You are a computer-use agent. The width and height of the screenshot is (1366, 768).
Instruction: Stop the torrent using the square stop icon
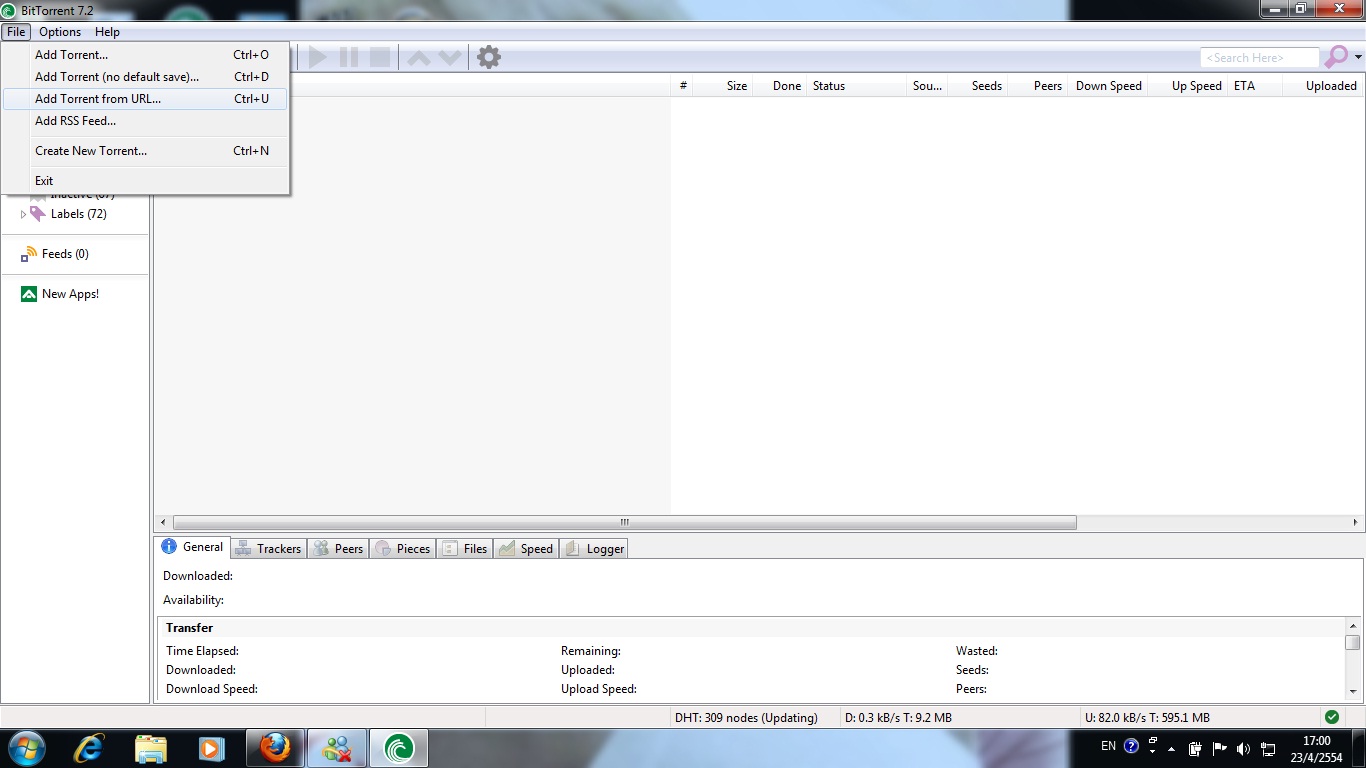(x=380, y=57)
